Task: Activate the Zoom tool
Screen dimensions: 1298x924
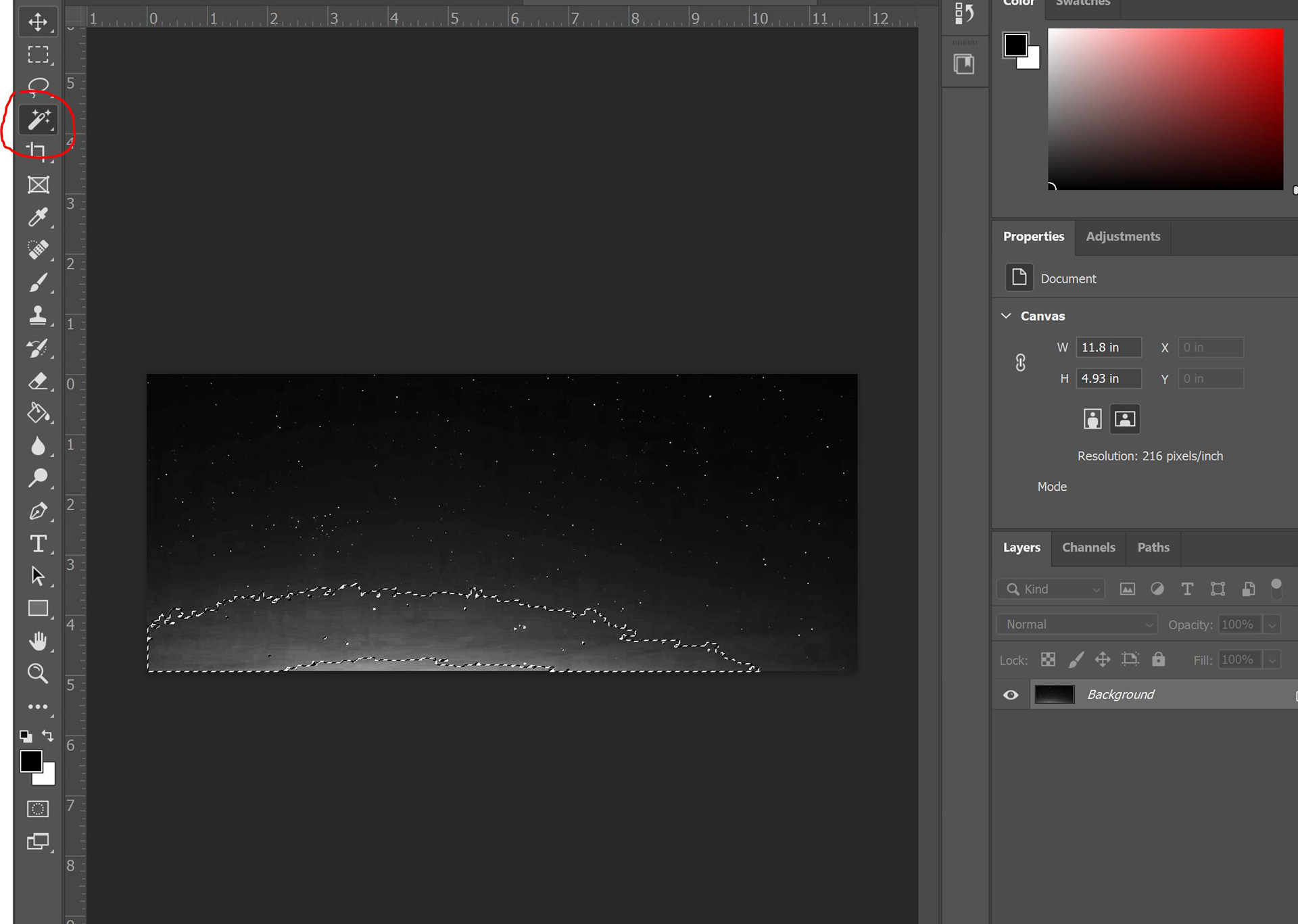Action: (38, 673)
